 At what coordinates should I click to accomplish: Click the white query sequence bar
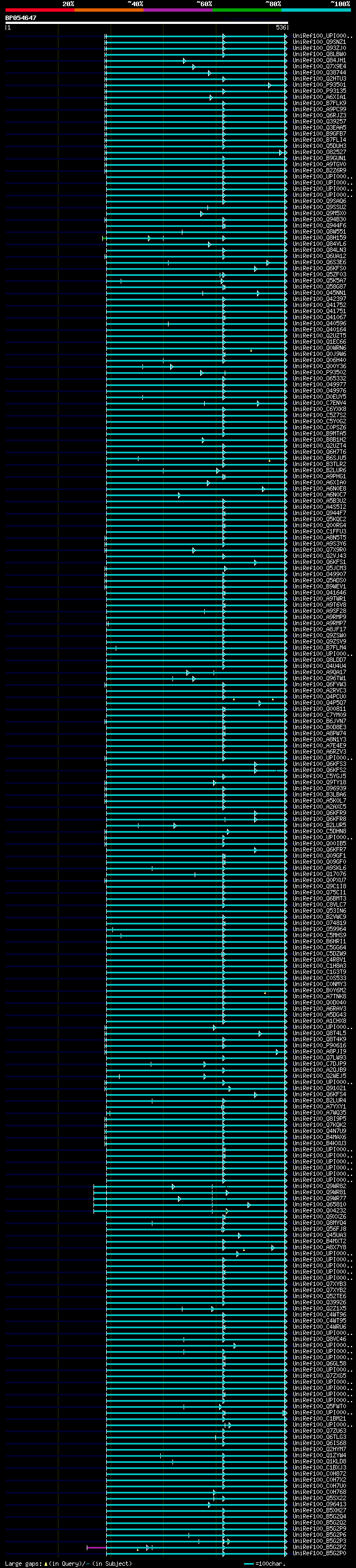(x=147, y=22)
